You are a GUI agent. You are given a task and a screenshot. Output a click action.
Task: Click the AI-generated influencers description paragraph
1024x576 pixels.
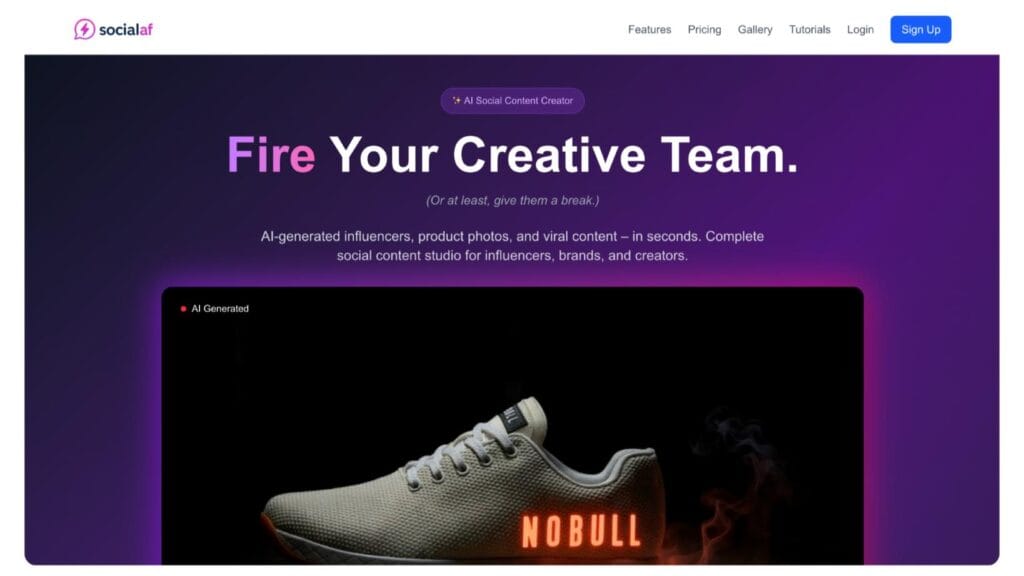(512, 246)
